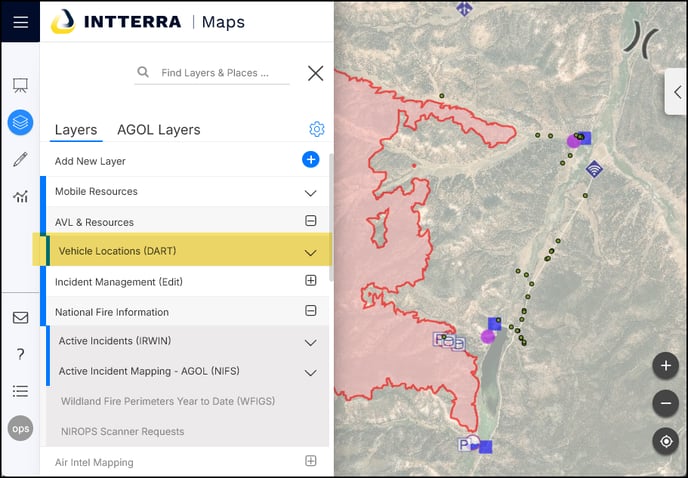Screen dimensions: 688x478
Task: Open the help question mark
Action: [20, 354]
